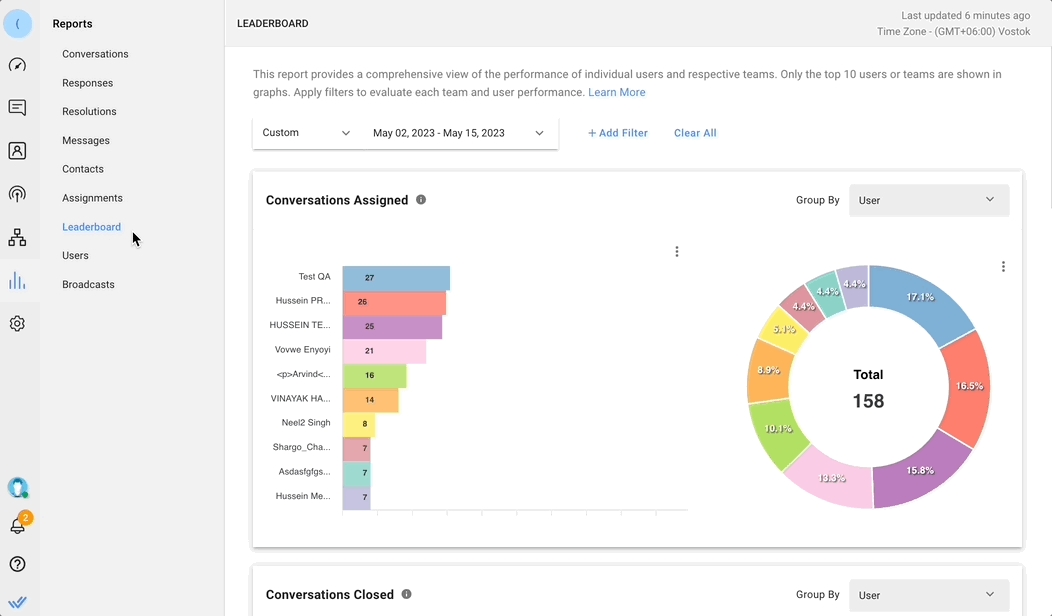
Task: Open the contacts icon in sidebar
Action: tap(17, 151)
